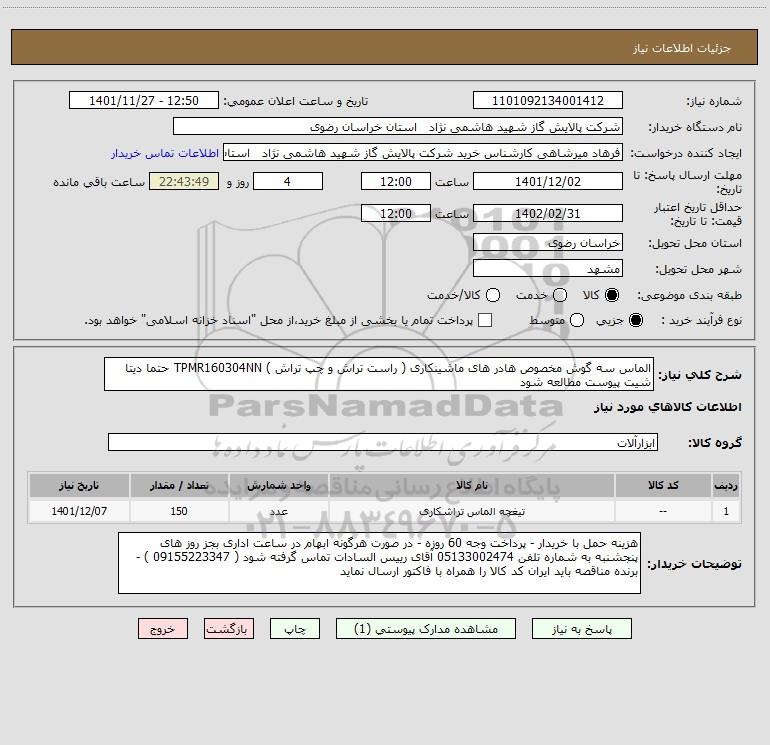
Task: Click the price validity time 12:00 field
Action: 396,213
